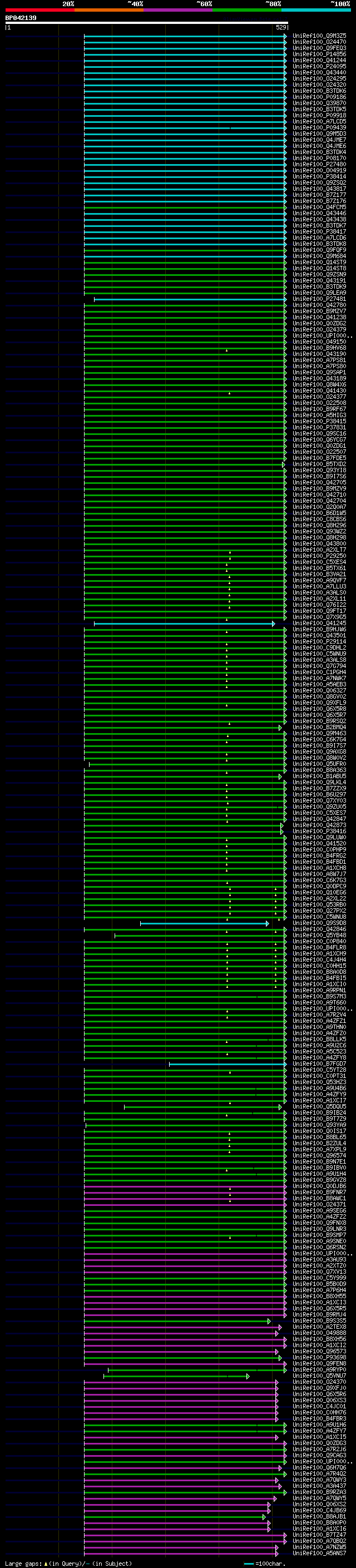Select the UniRef100_P27480 label
Screen dimensions: 356x1568
click(319, 164)
